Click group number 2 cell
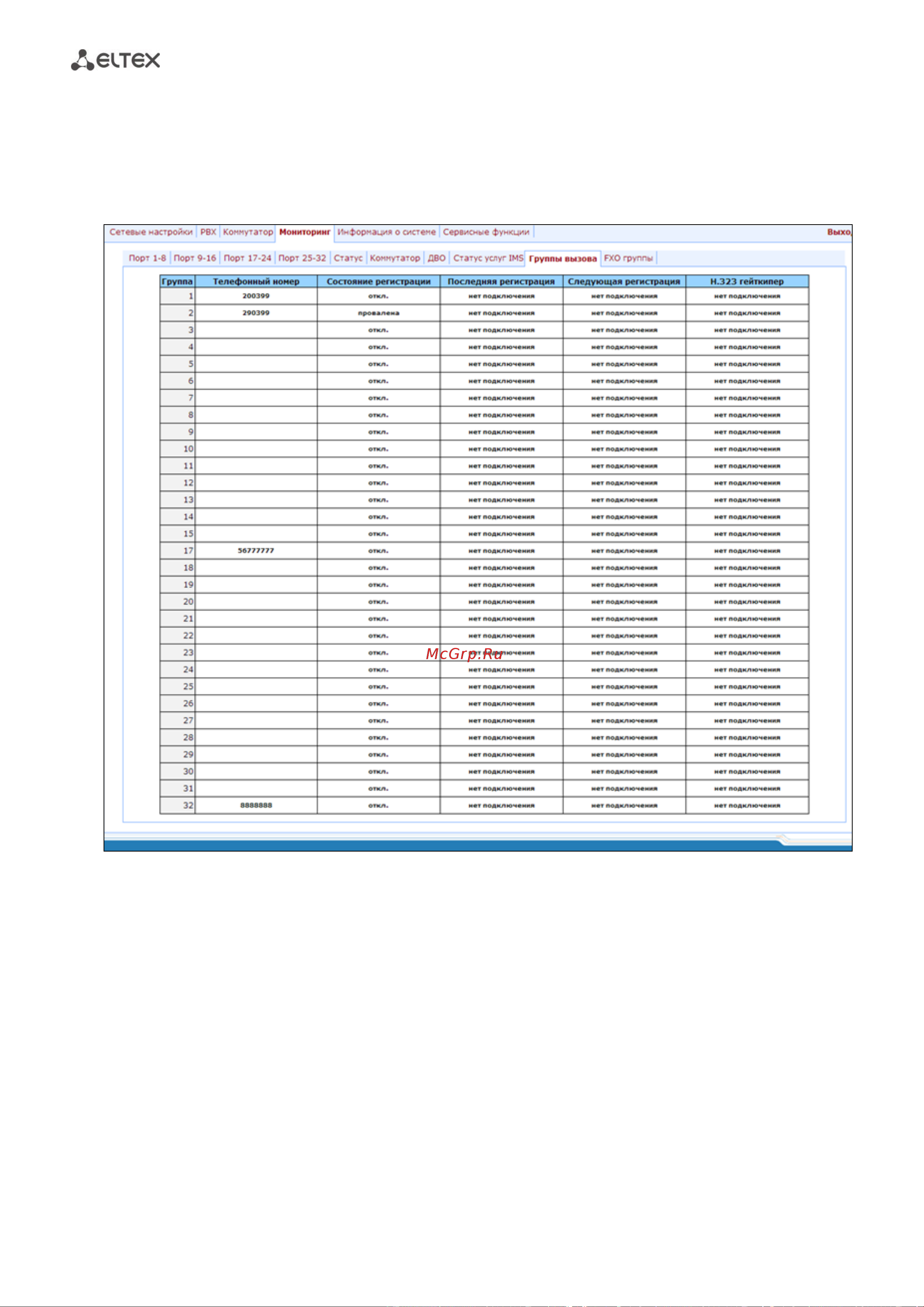The width and height of the screenshot is (924, 1307). (x=177, y=313)
